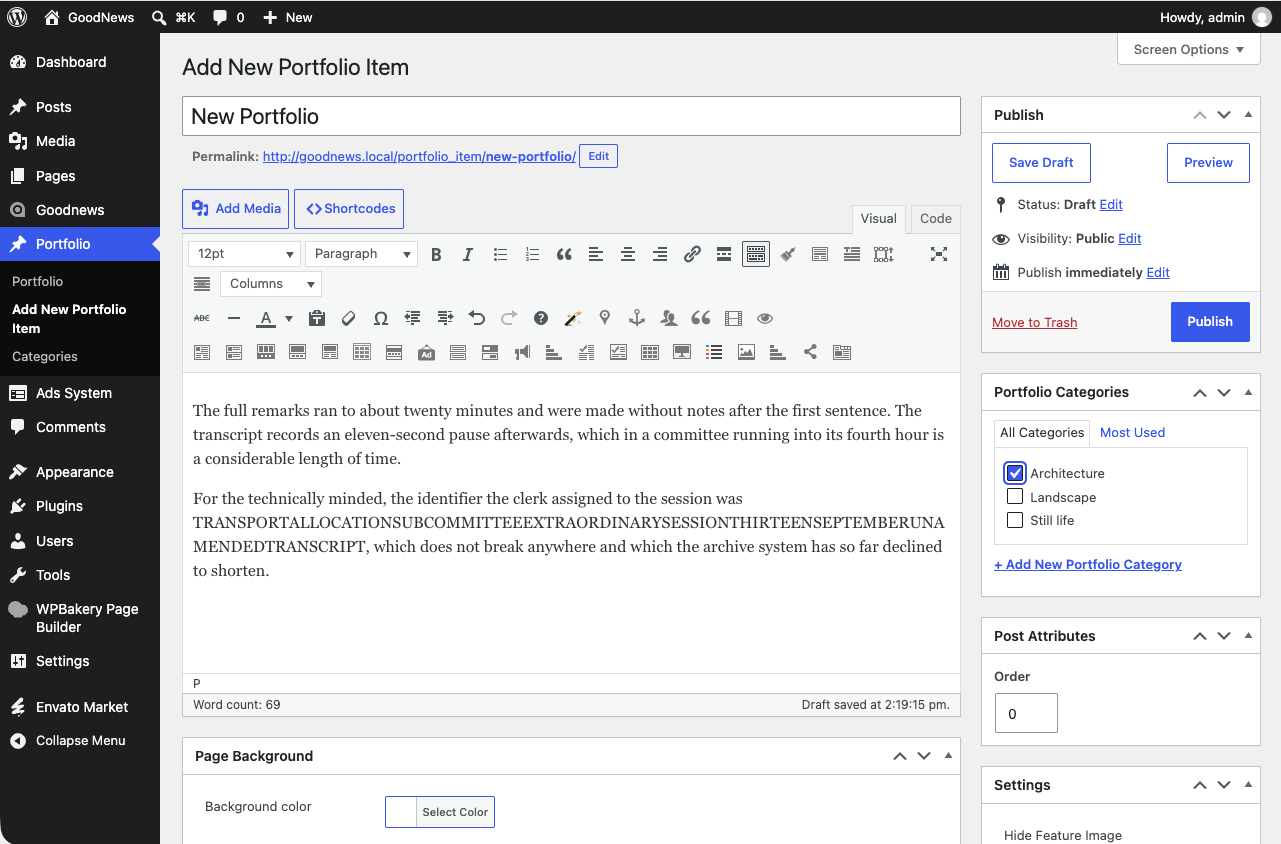Insert the image shortcode icon

[746, 352]
